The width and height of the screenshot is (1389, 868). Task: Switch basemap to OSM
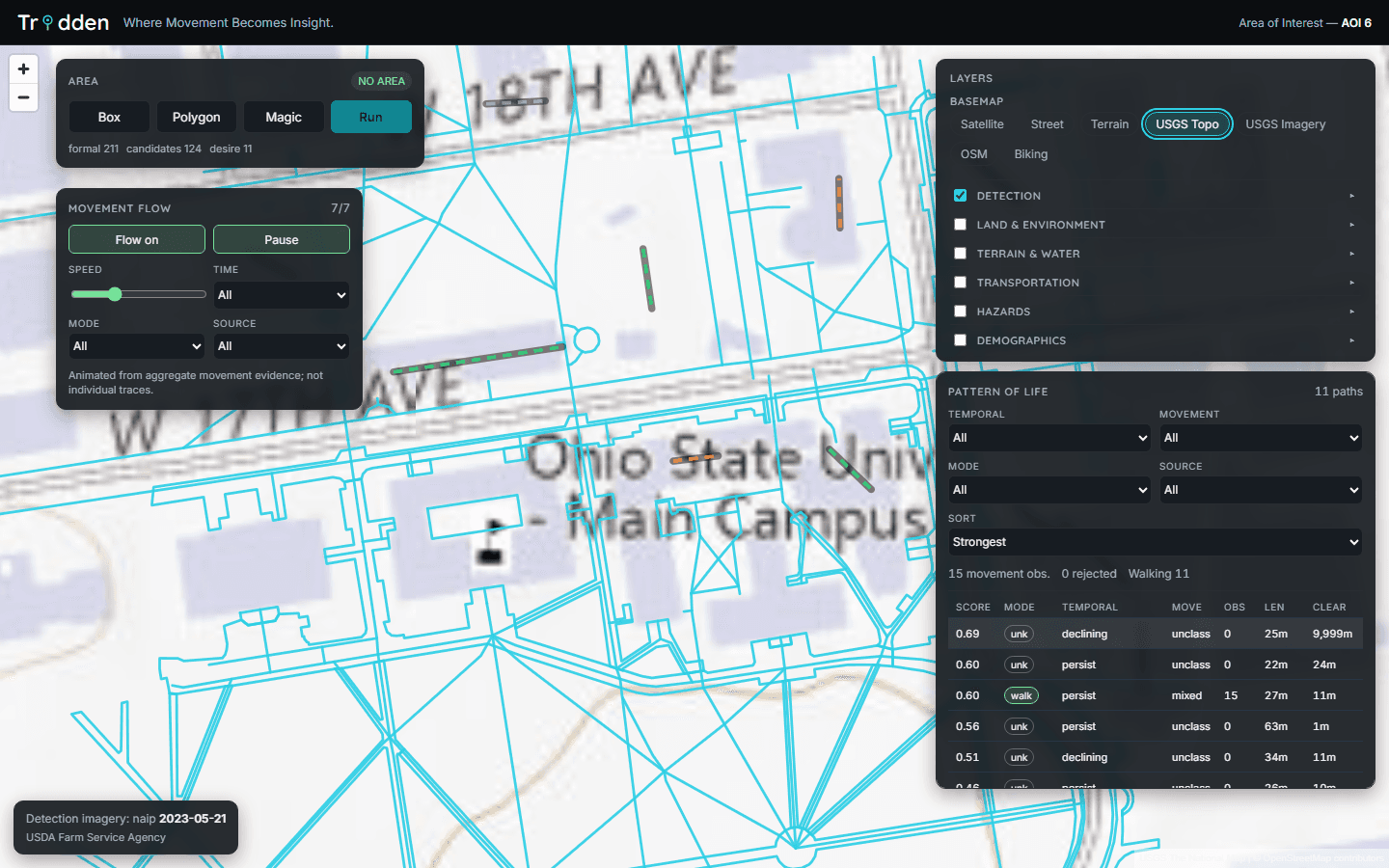pos(974,154)
